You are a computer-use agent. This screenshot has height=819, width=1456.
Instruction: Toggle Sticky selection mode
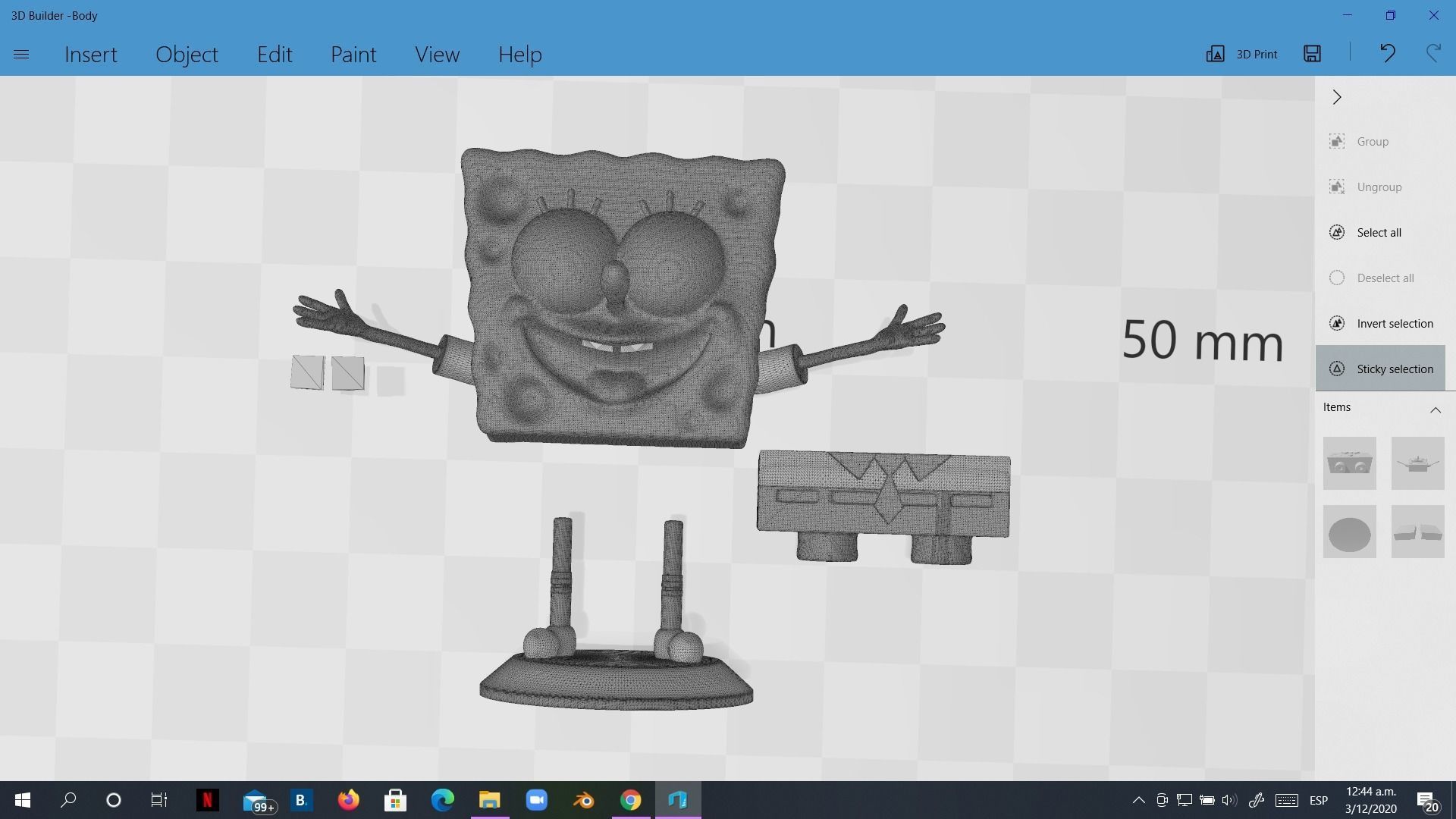[x=1380, y=369]
